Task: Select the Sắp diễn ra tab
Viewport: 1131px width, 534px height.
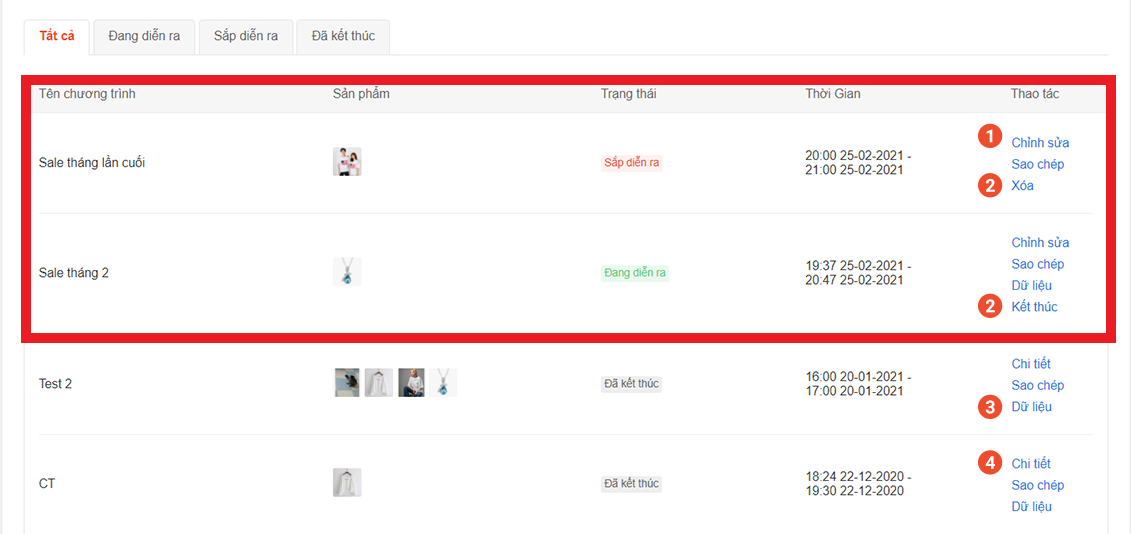Action: (245, 36)
